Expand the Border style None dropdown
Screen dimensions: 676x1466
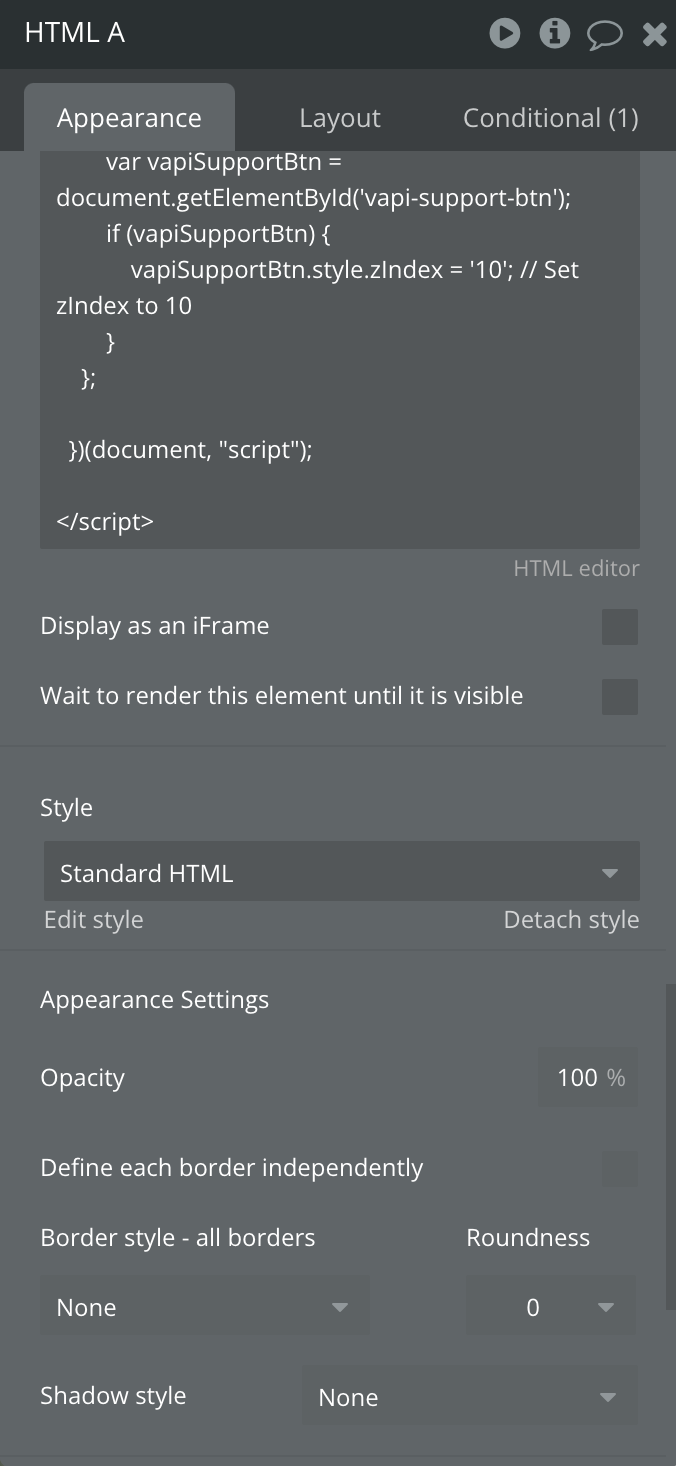tap(204, 1307)
